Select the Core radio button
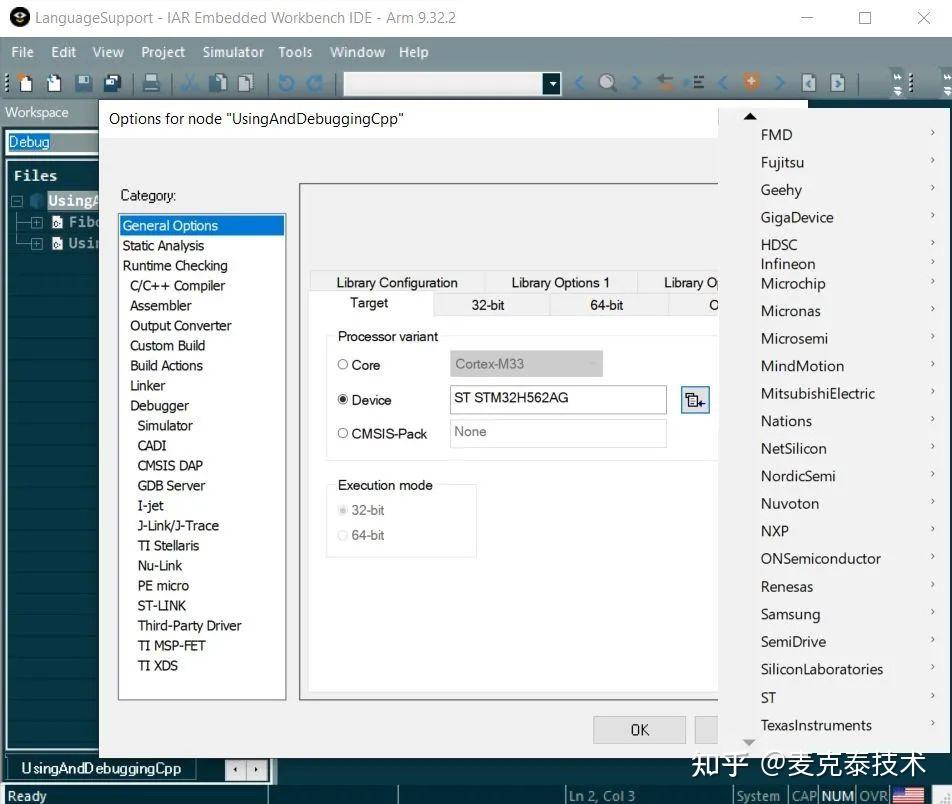The image size is (952, 804). click(343, 365)
